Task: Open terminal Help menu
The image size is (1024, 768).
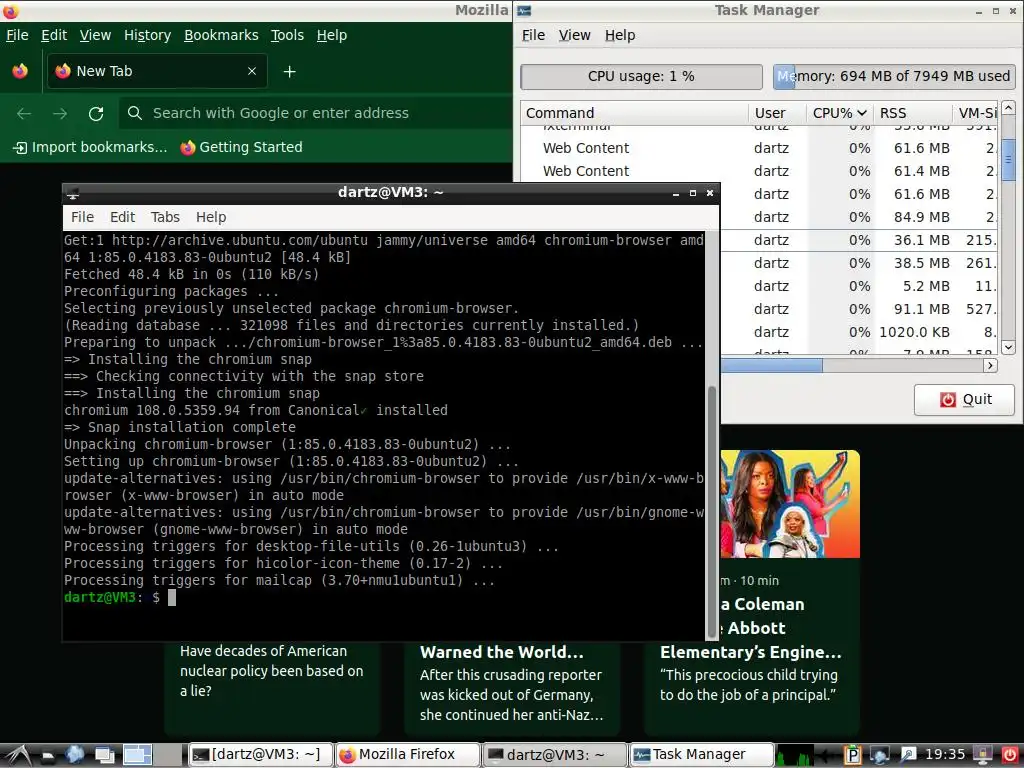Action: (x=211, y=217)
